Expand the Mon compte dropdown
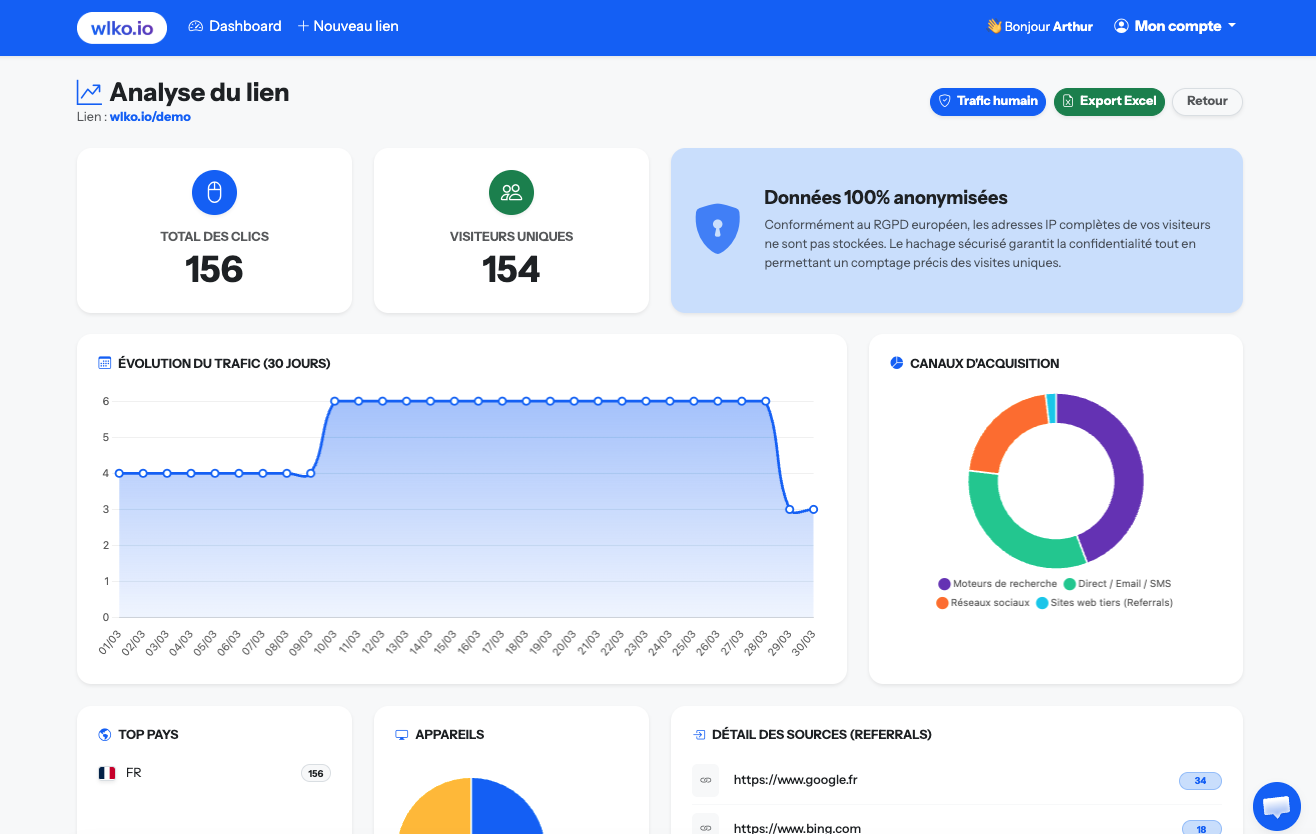1316x834 pixels. point(1175,26)
